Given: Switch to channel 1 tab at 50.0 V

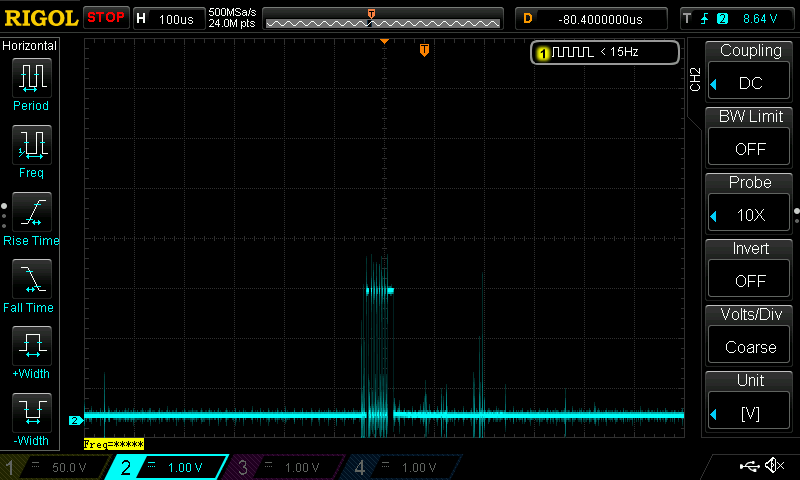Looking at the screenshot, I should [55, 467].
